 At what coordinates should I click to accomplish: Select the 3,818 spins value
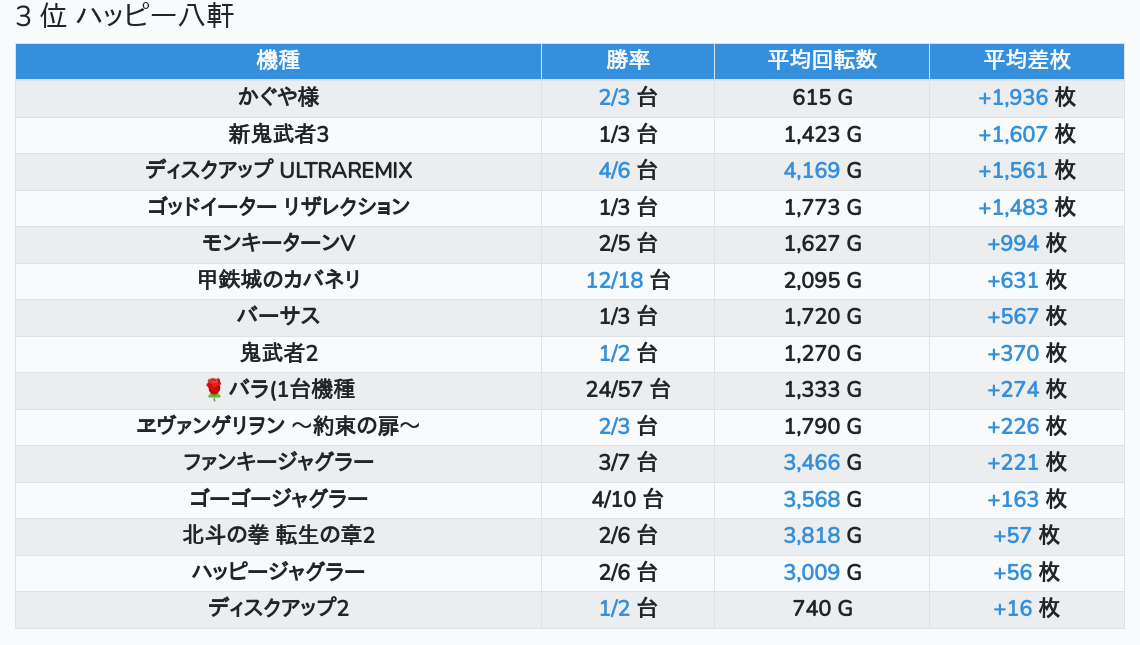coord(811,535)
